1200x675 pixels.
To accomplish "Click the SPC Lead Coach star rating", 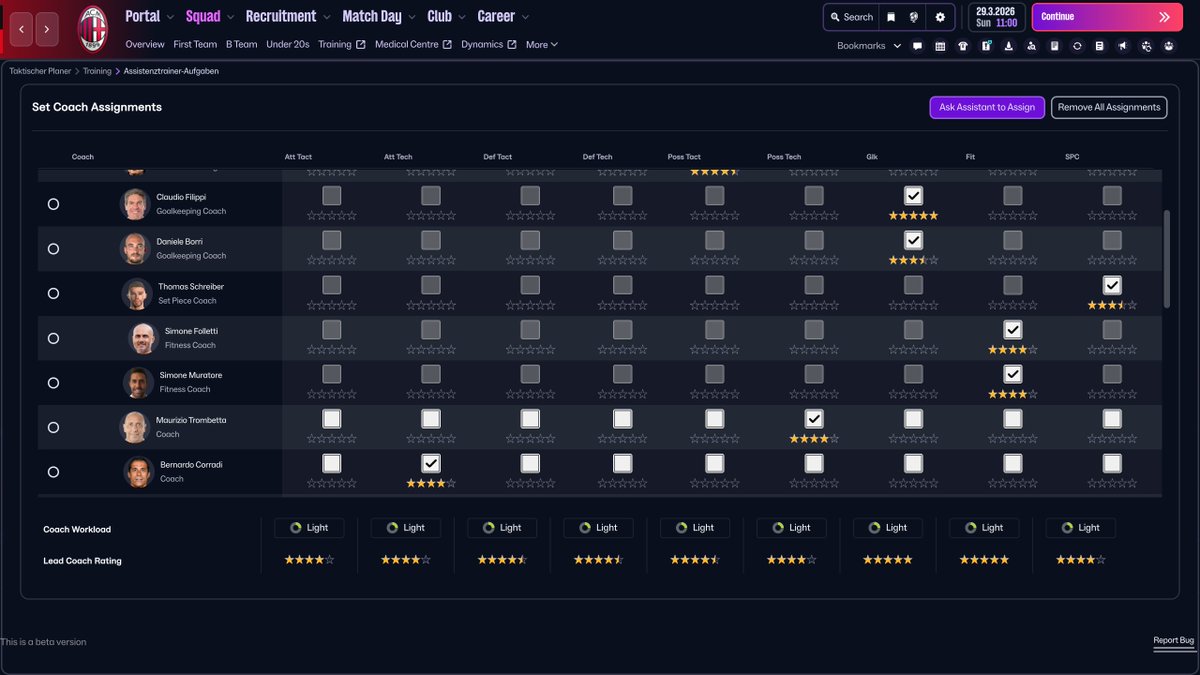I will coord(1080,560).
